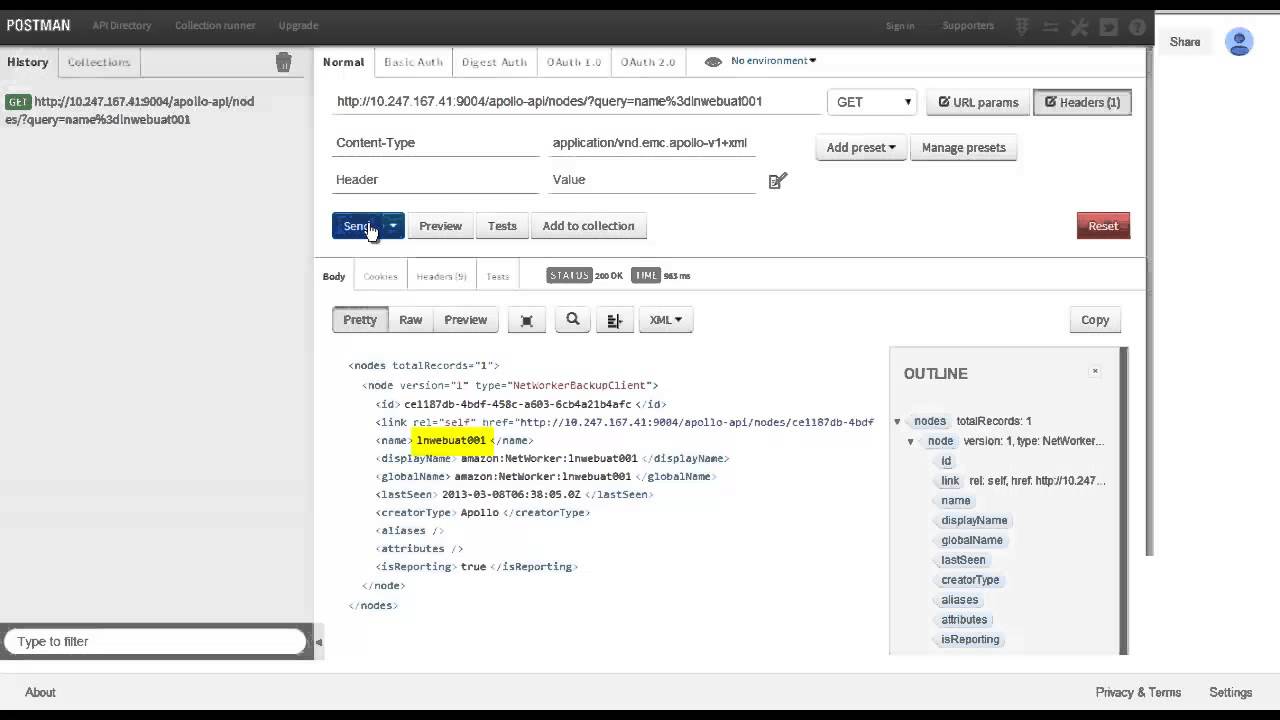Select the Digest Auth tab

point(494,62)
